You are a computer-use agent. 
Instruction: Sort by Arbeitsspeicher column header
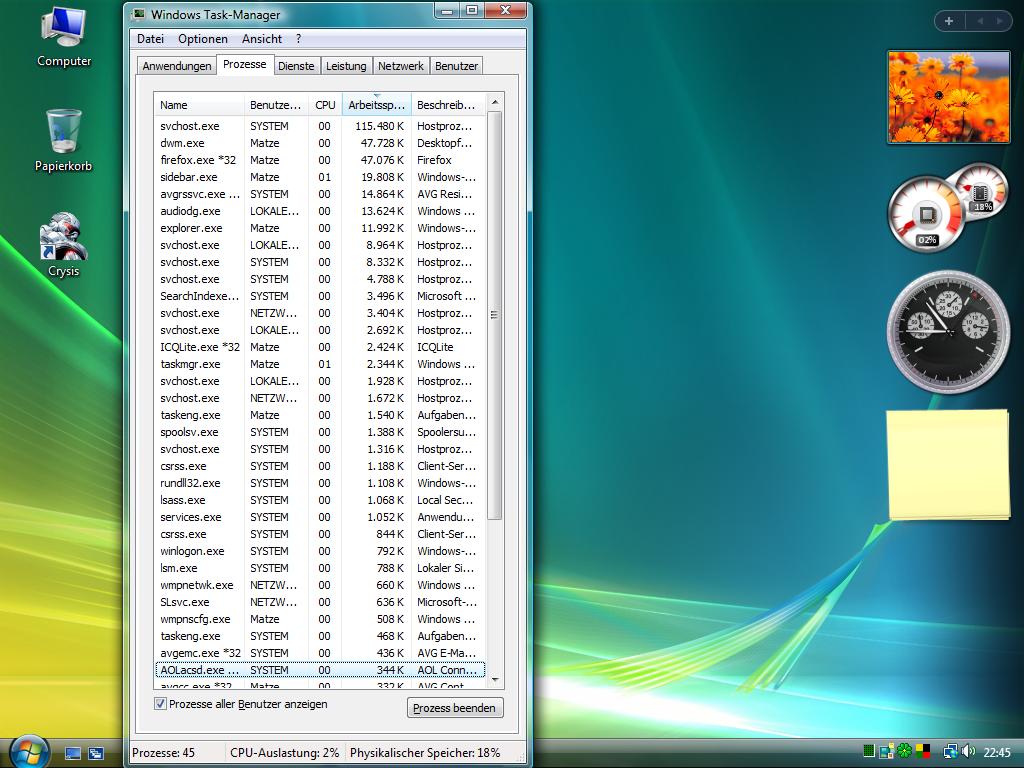click(377, 104)
